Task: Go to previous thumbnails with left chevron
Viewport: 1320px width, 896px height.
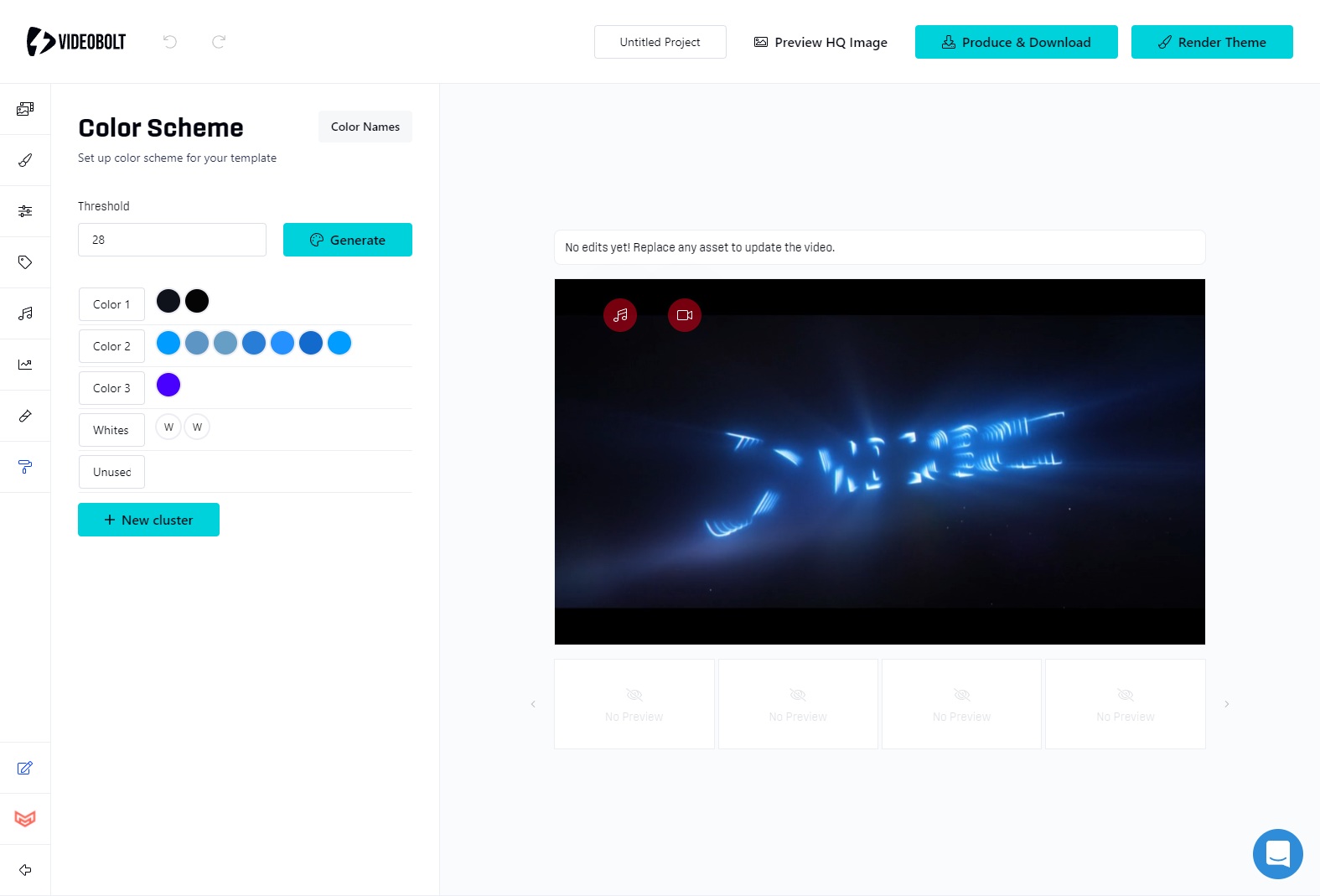Action: coord(533,704)
